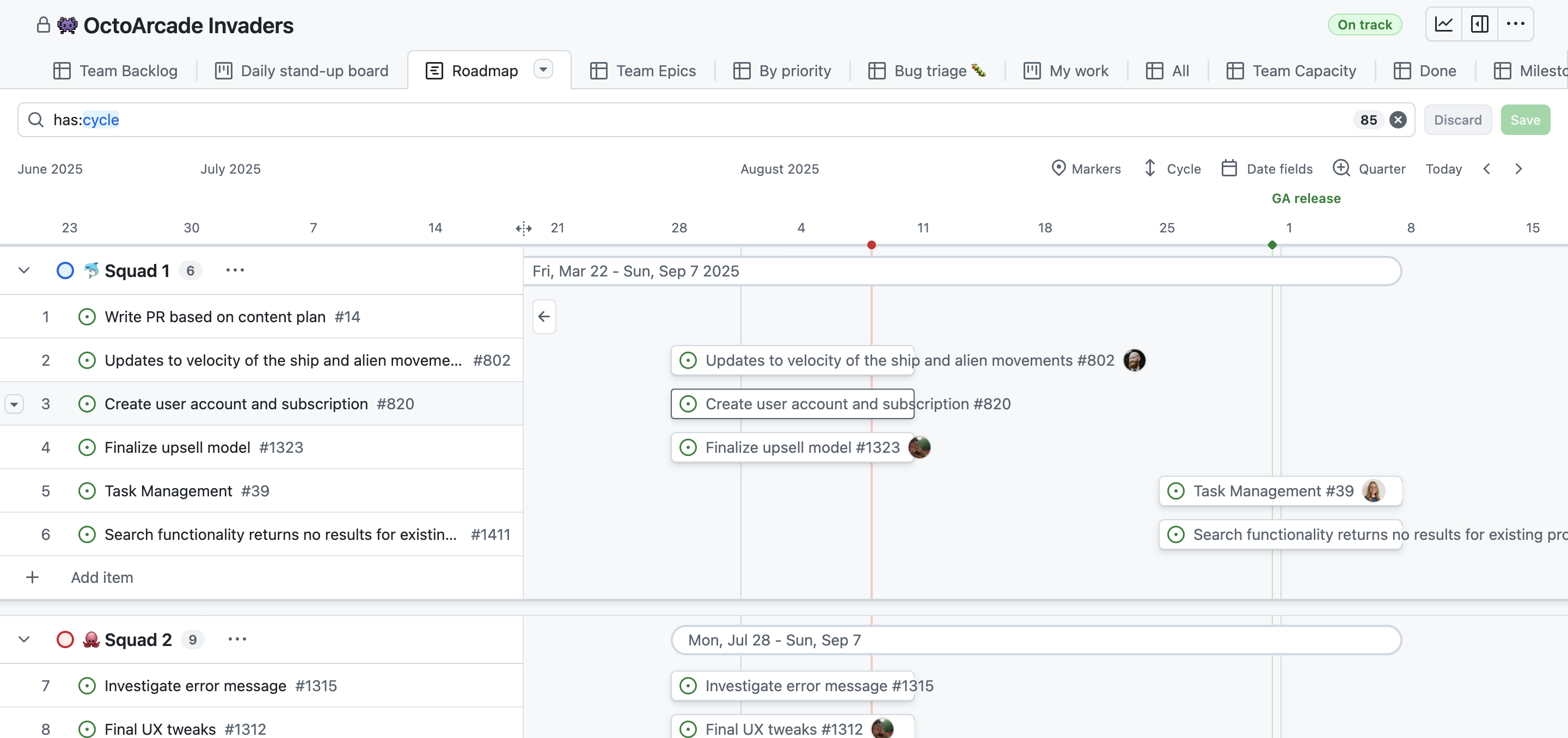
Task: Open the project ellipsis menu
Action: [1515, 24]
